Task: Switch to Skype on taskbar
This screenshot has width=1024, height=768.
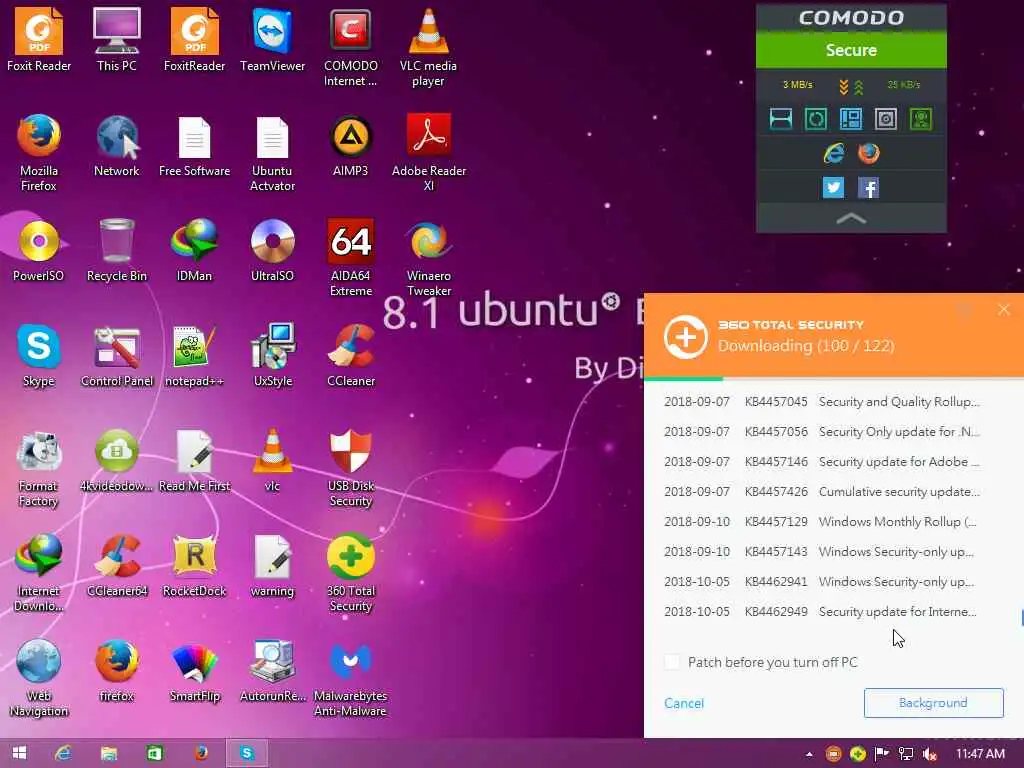Action: coord(246,753)
